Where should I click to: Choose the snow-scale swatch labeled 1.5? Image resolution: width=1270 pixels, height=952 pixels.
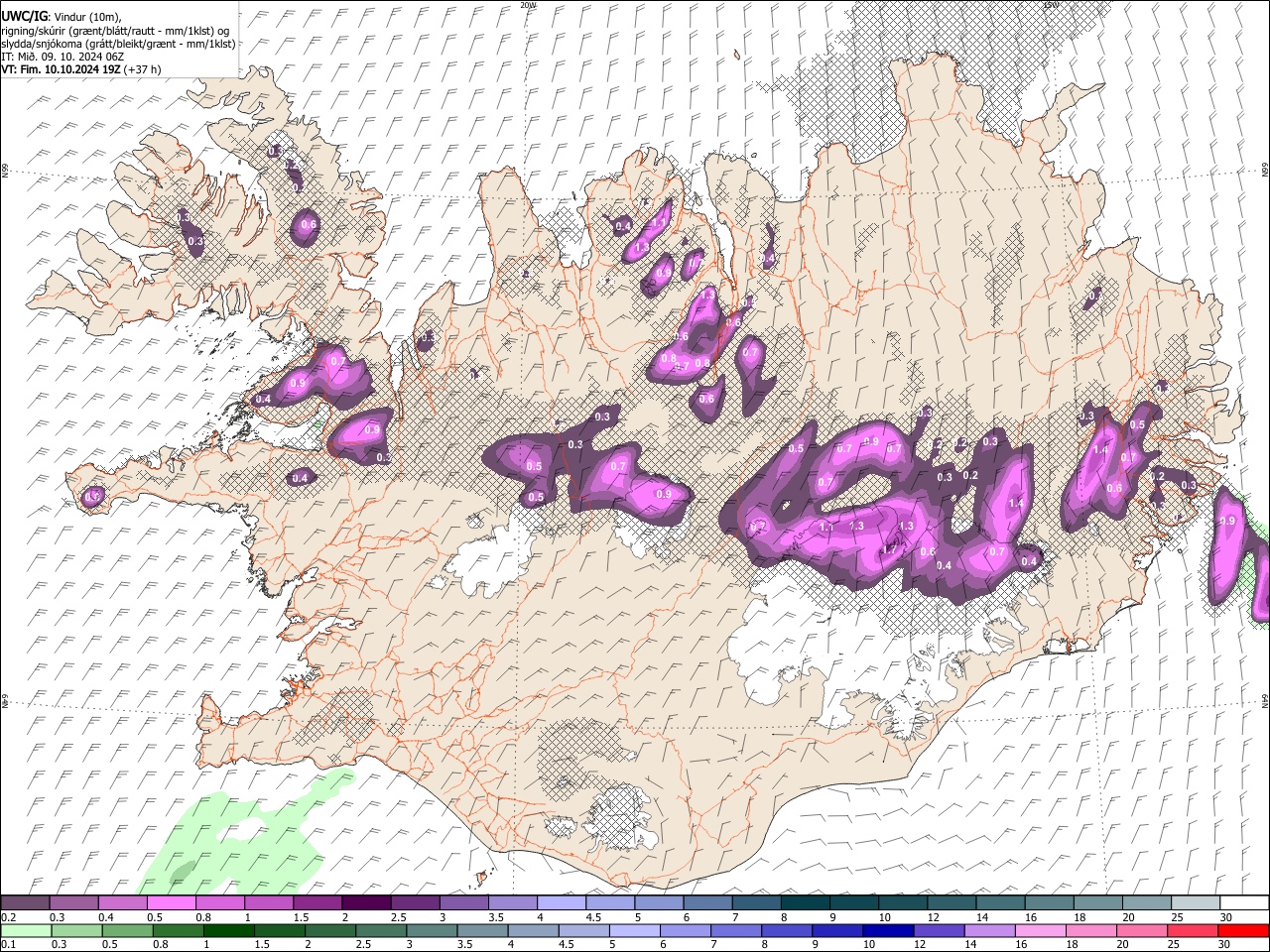point(317,902)
